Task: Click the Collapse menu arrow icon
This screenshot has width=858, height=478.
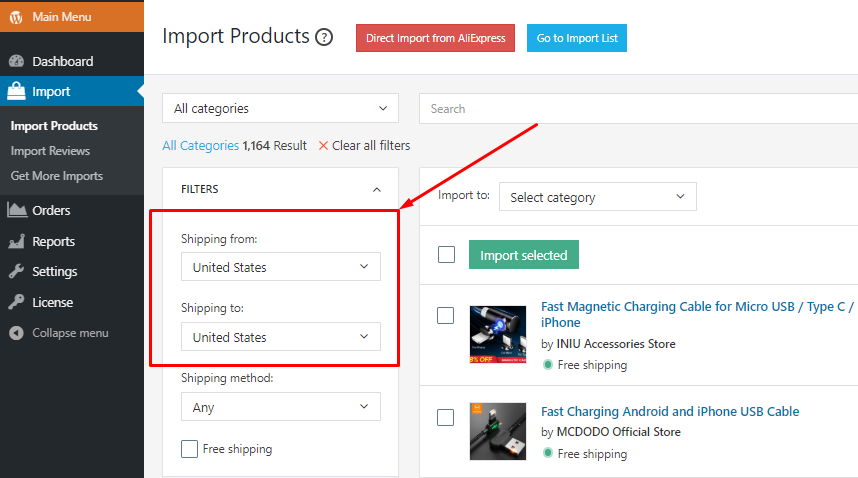Action: (x=16, y=333)
